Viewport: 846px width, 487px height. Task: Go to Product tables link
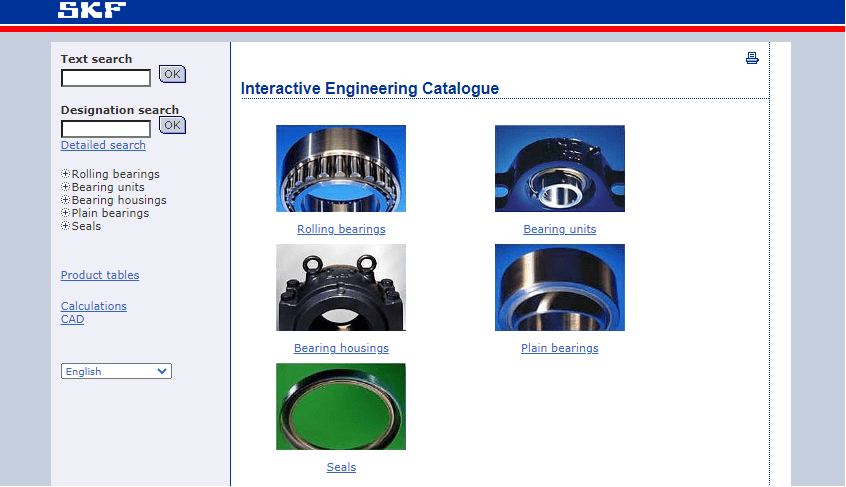100,275
